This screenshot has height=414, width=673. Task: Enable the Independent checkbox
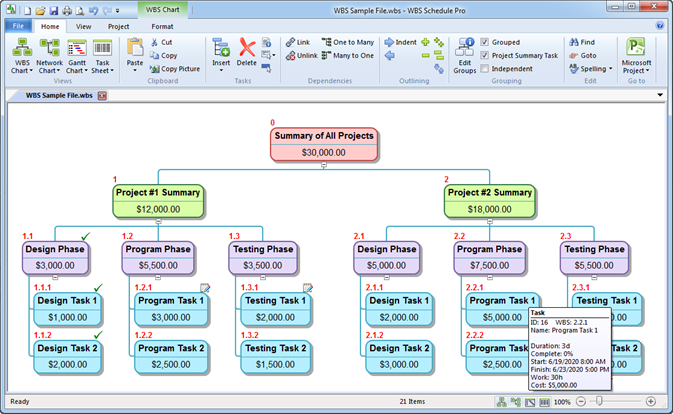click(x=485, y=69)
